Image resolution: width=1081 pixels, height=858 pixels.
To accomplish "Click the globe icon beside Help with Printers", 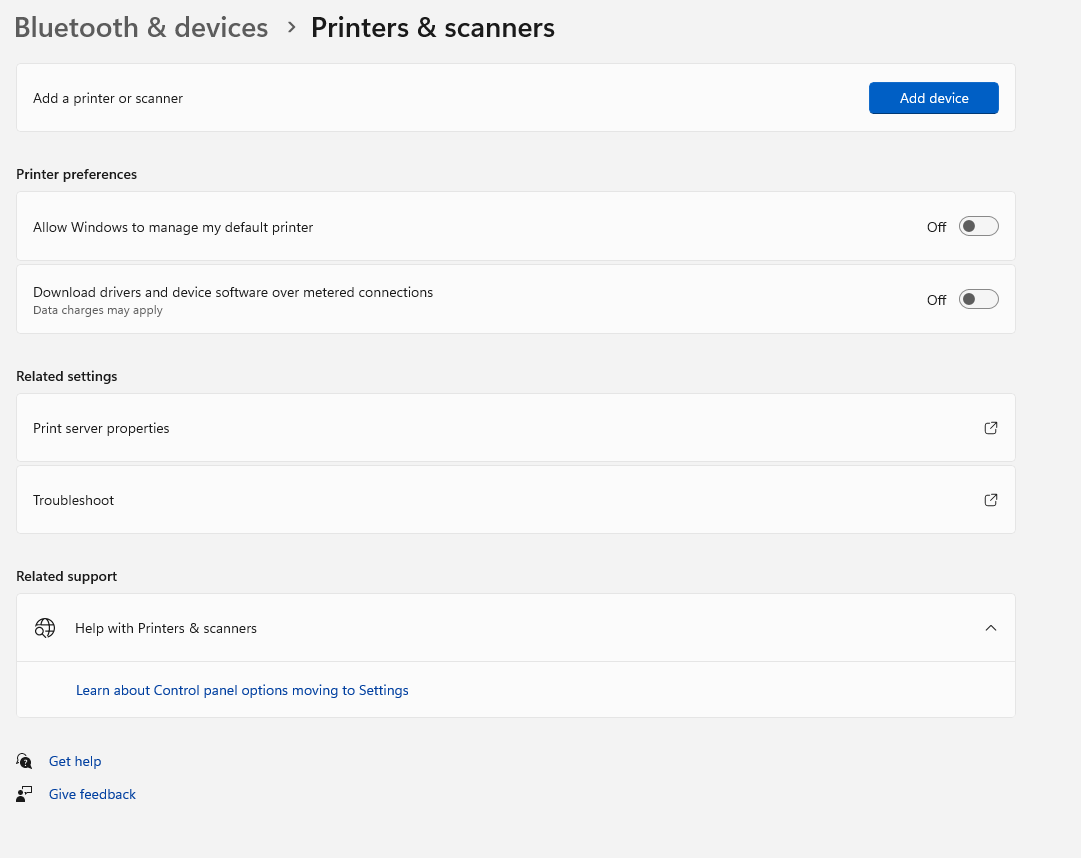I will (x=45, y=628).
